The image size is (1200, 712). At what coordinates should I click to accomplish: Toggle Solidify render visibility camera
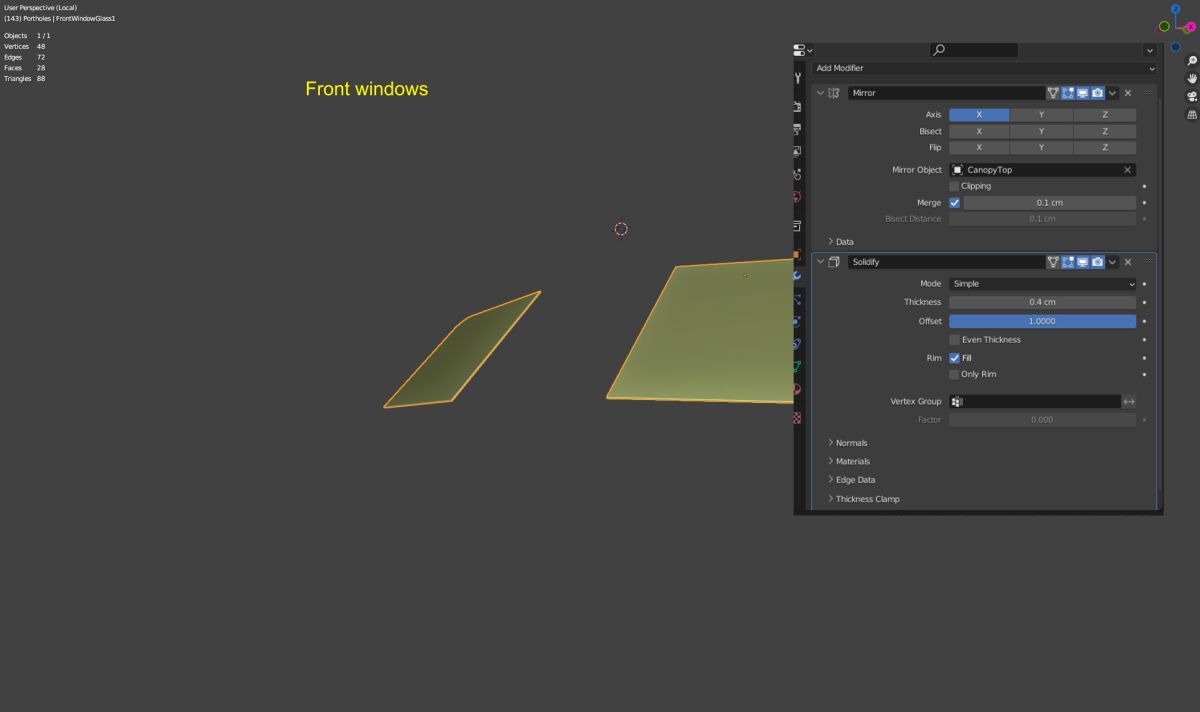[1098, 262]
